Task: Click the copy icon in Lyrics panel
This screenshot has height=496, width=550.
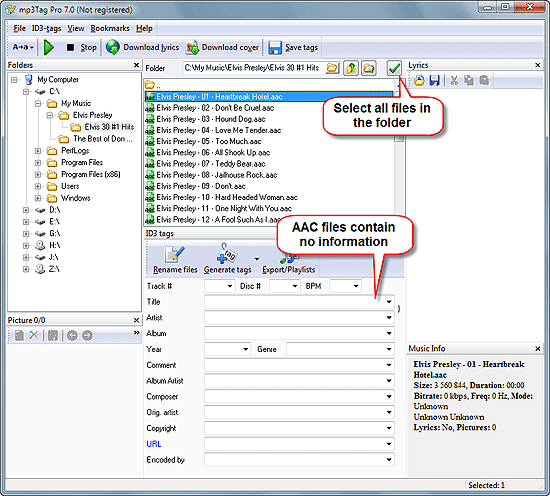Action: pyautogui.click(x=469, y=81)
